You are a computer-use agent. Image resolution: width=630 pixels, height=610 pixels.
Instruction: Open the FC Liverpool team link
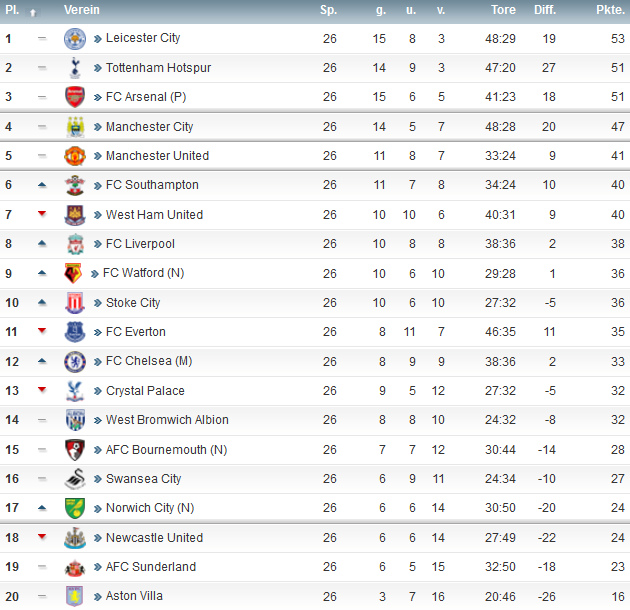140,244
